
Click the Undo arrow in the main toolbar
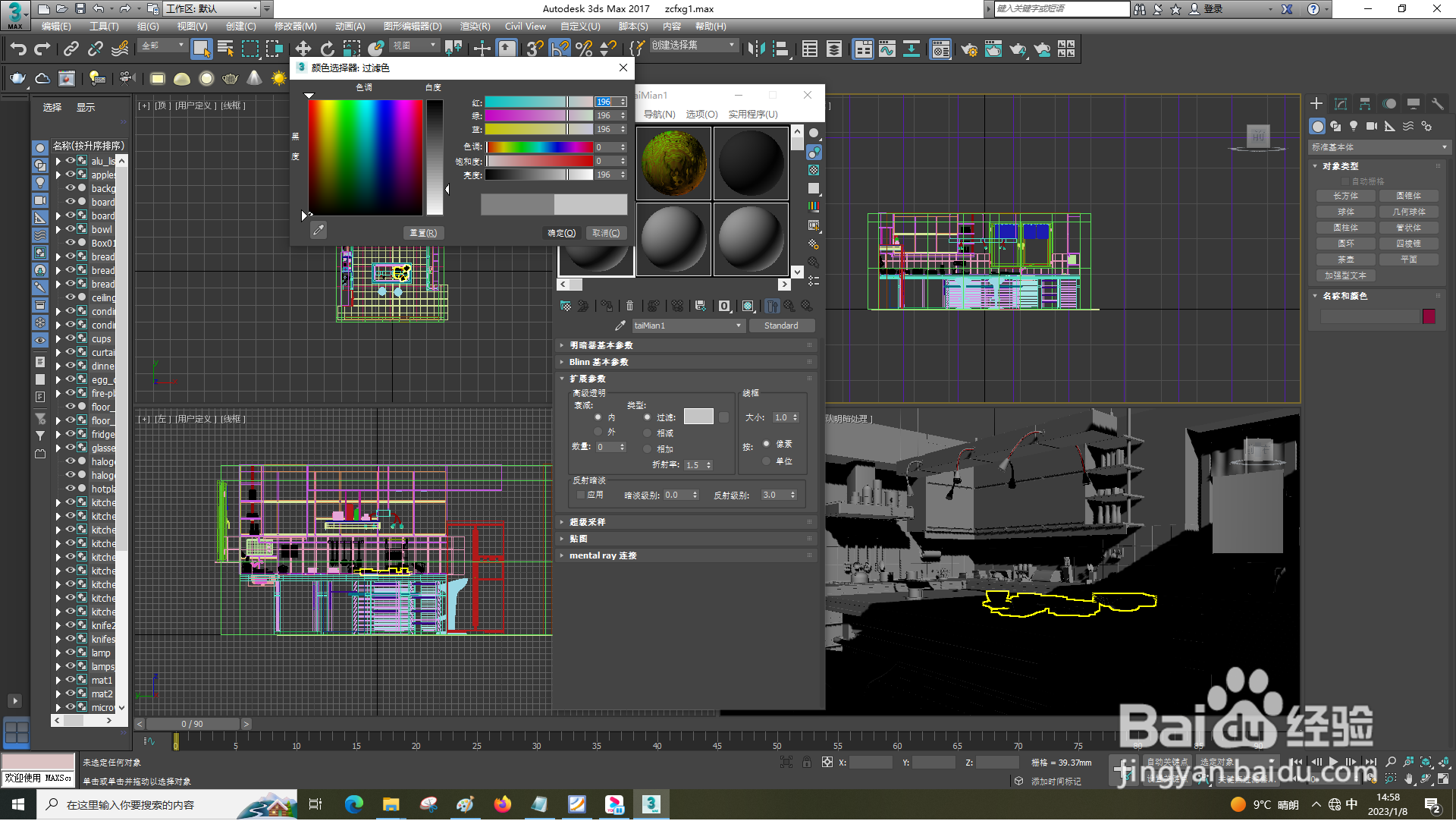18,49
